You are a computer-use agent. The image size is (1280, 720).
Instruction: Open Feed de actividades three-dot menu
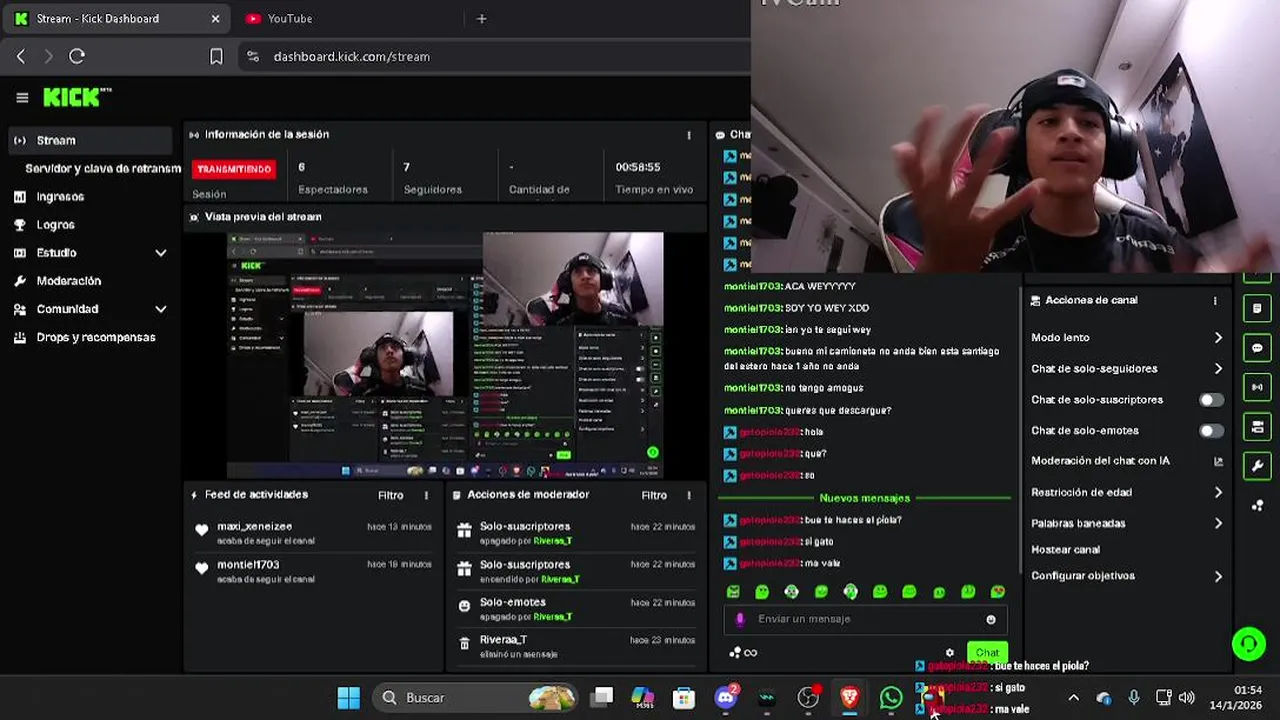(x=426, y=495)
